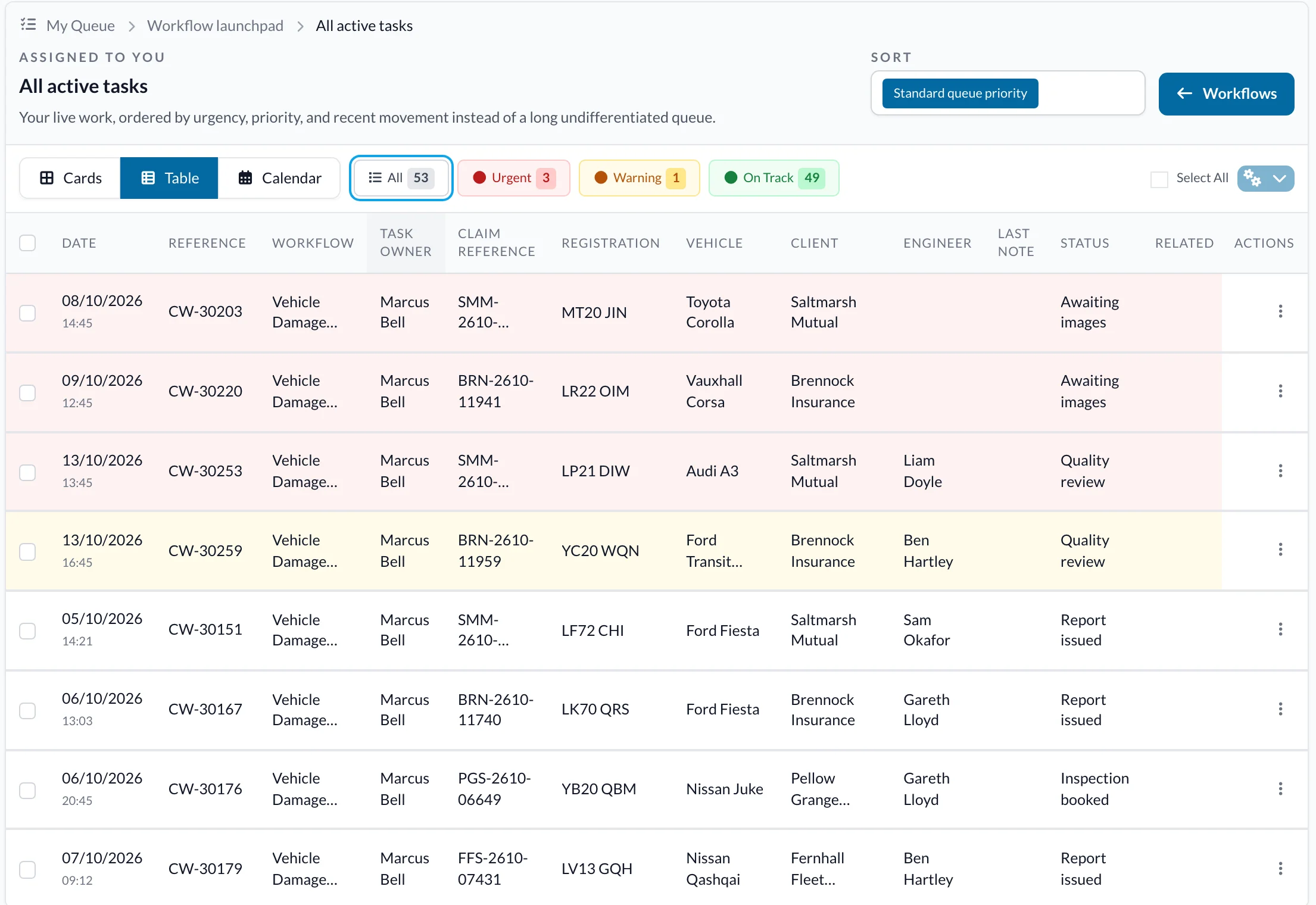Click claim reference BRN-2610-11740
The width and height of the screenshot is (1316, 905).
click(495, 709)
